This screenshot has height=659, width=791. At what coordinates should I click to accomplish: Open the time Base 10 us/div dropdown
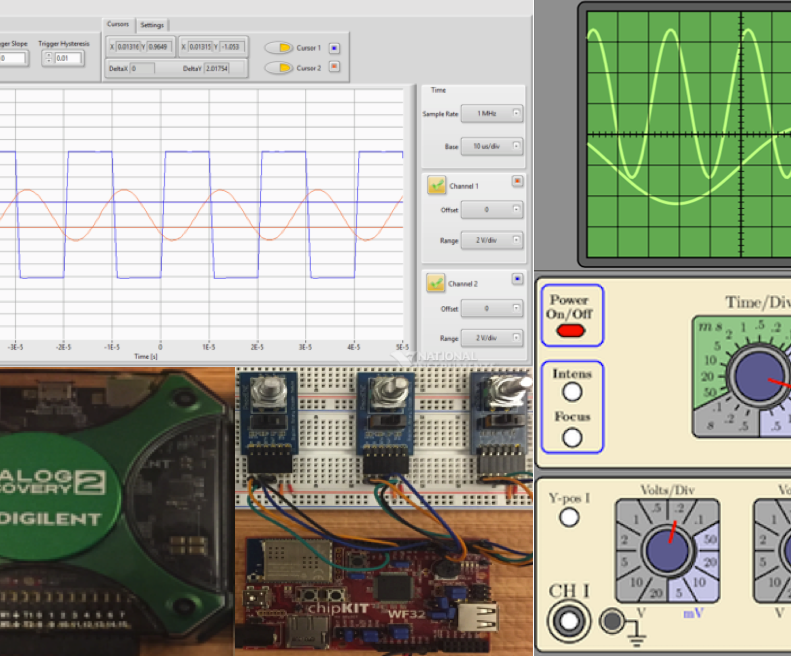(491, 146)
